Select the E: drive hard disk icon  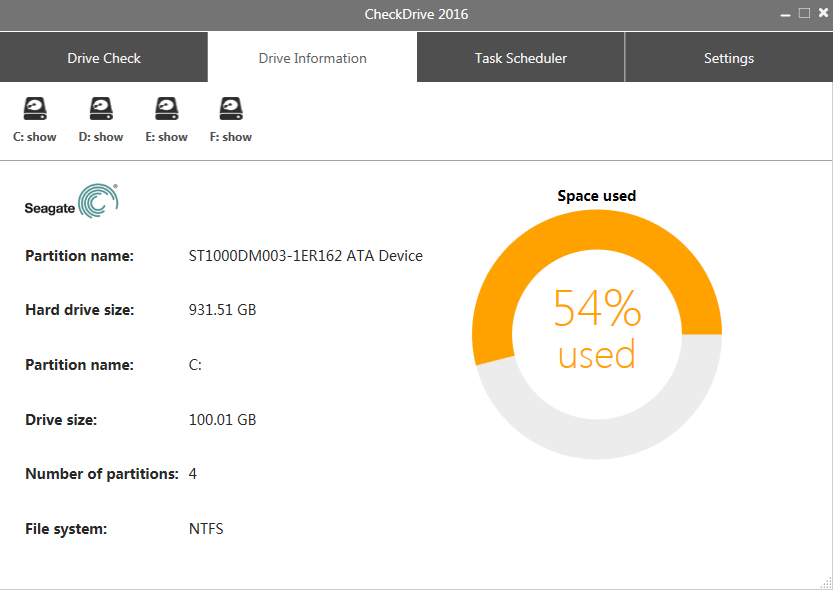pos(166,108)
